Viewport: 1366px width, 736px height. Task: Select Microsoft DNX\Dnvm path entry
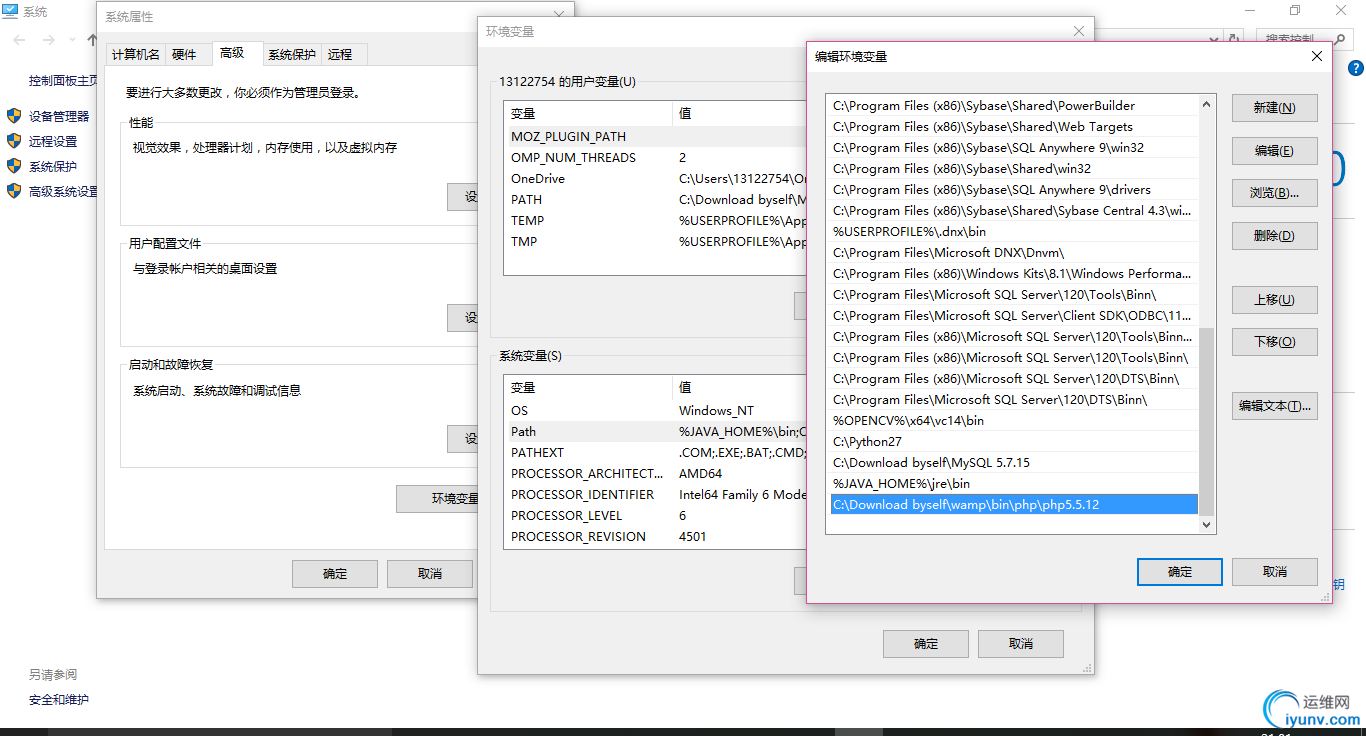pyautogui.click(x=1014, y=253)
